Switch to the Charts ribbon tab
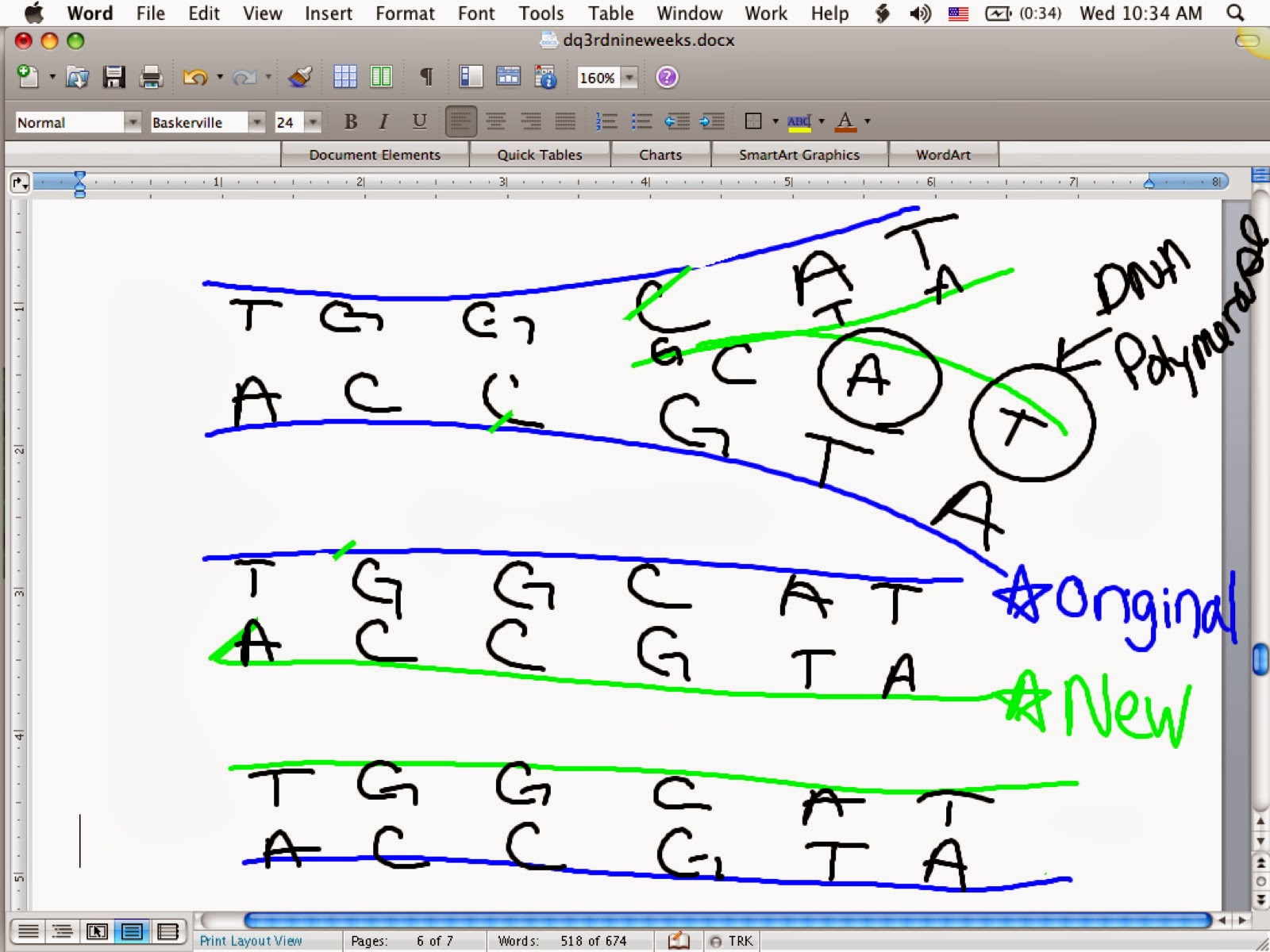1270x952 pixels. tap(661, 155)
